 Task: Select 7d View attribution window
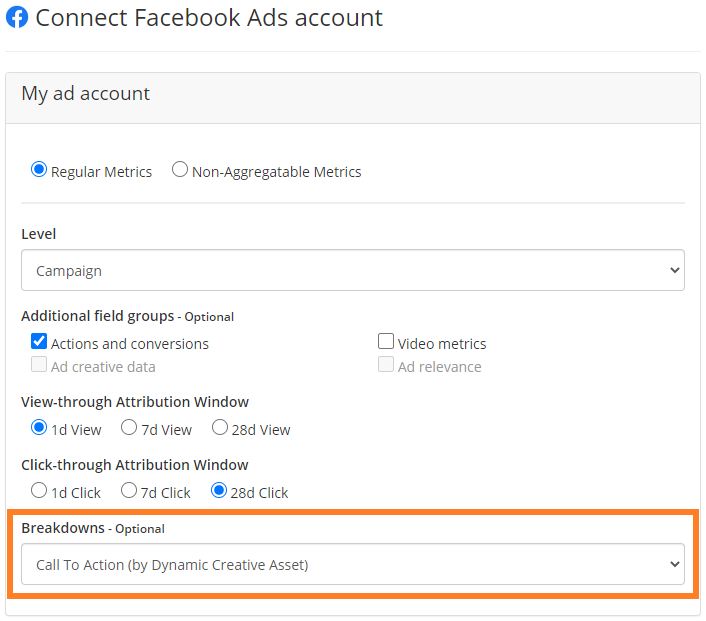[x=129, y=427]
